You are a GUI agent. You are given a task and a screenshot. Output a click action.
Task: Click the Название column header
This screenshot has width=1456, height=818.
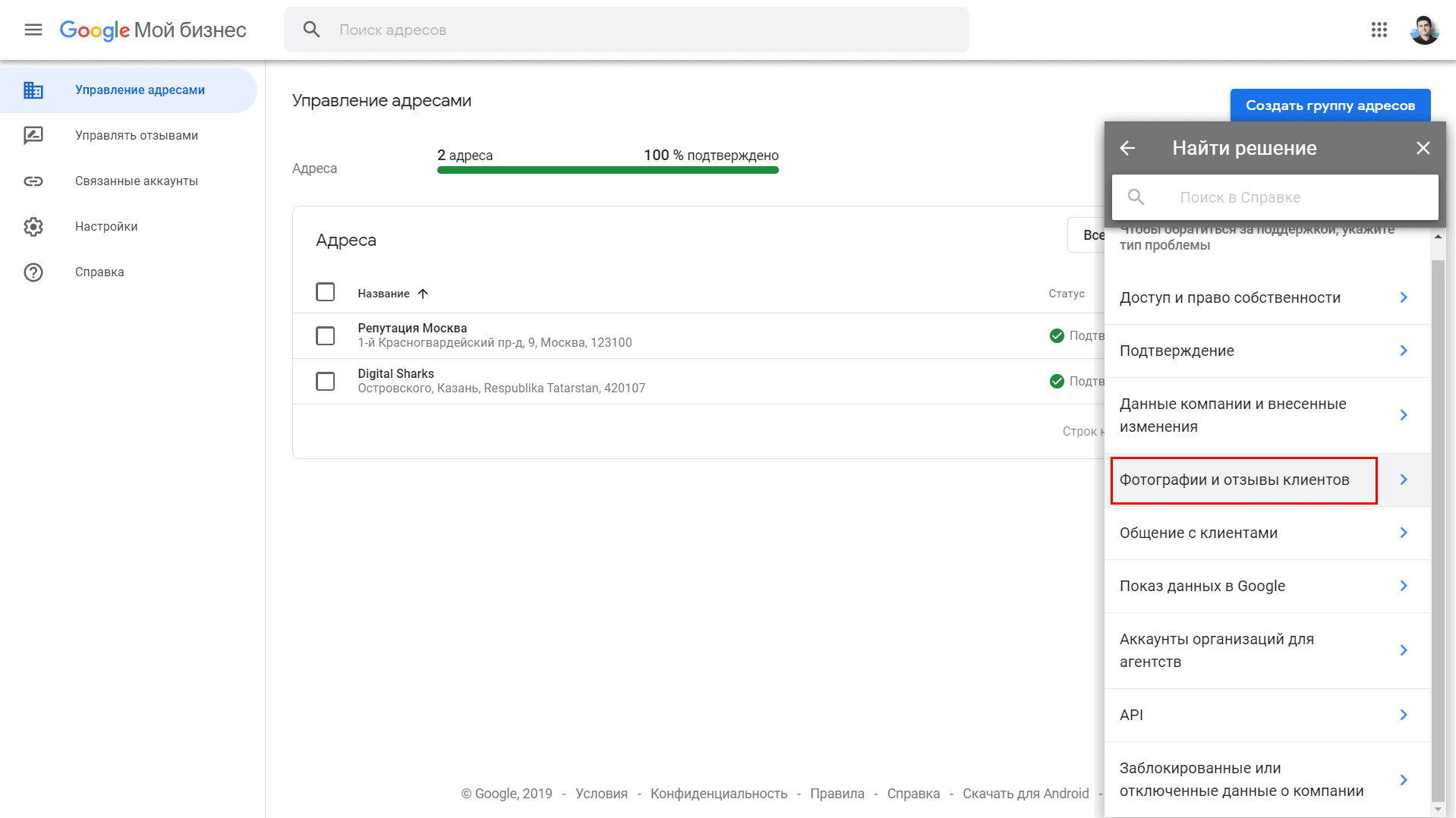pos(383,294)
